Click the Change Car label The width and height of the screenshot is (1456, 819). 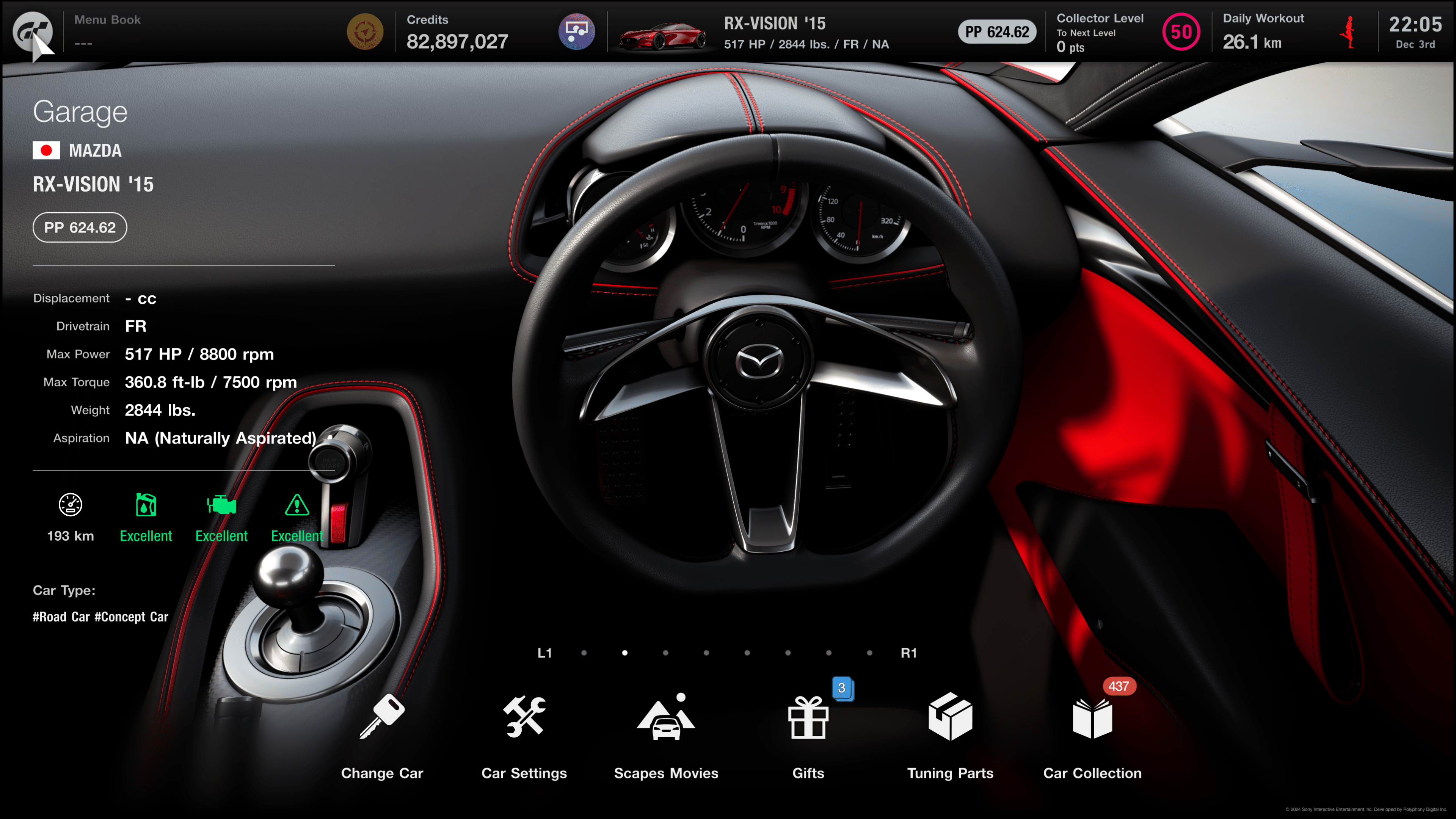pyautogui.click(x=382, y=773)
